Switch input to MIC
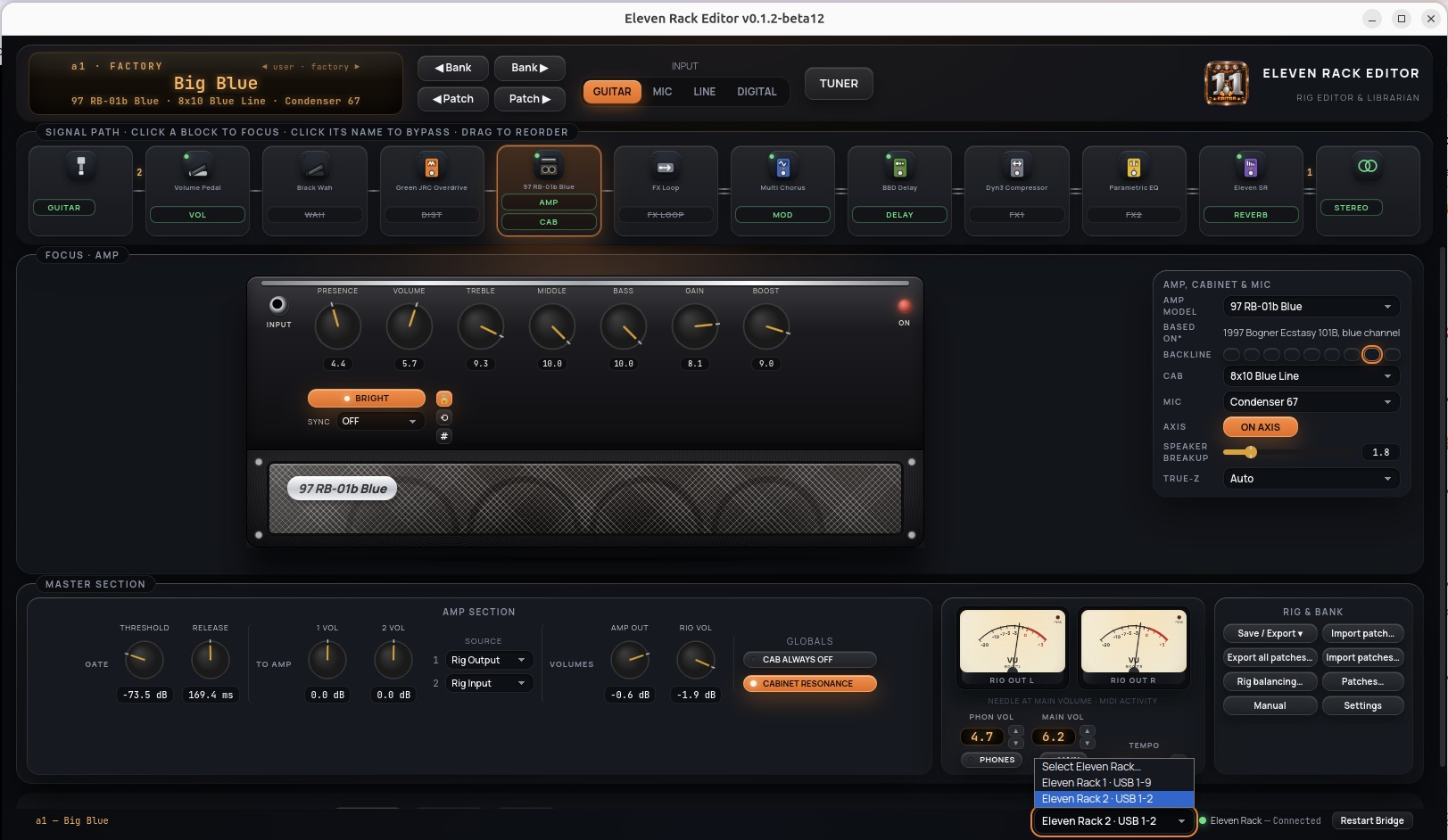 [x=662, y=92]
